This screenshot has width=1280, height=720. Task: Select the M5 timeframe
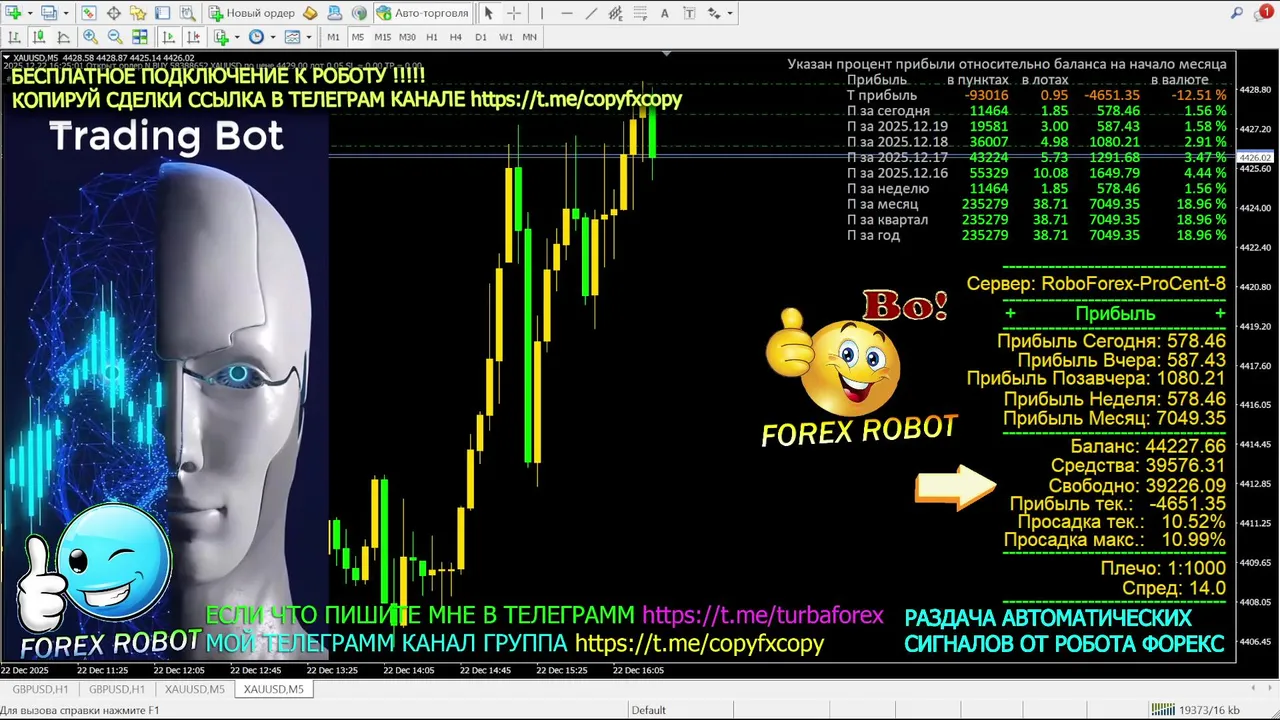tap(358, 37)
